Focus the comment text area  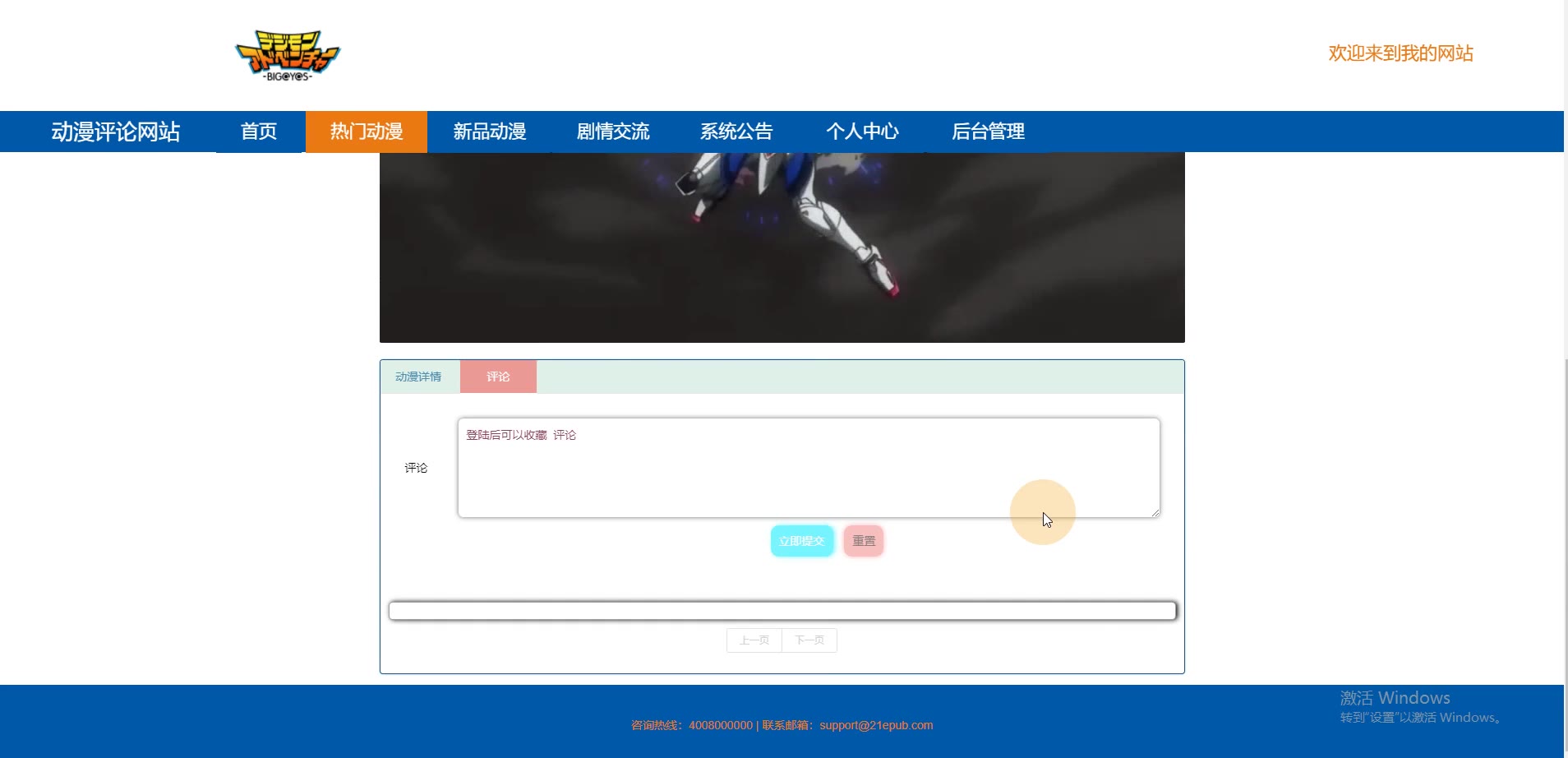[809, 468]
